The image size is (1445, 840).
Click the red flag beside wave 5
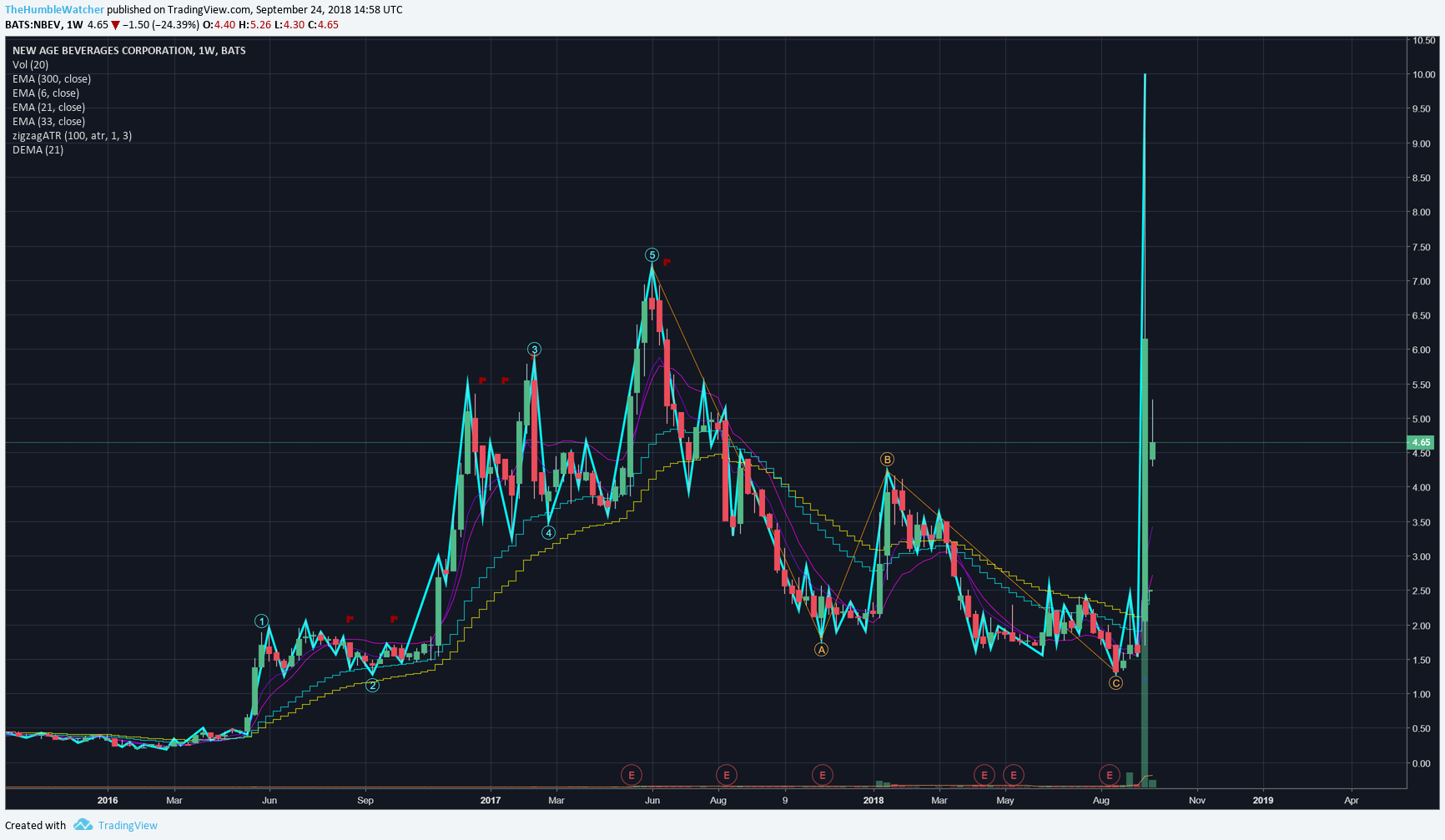pos(667,262)
